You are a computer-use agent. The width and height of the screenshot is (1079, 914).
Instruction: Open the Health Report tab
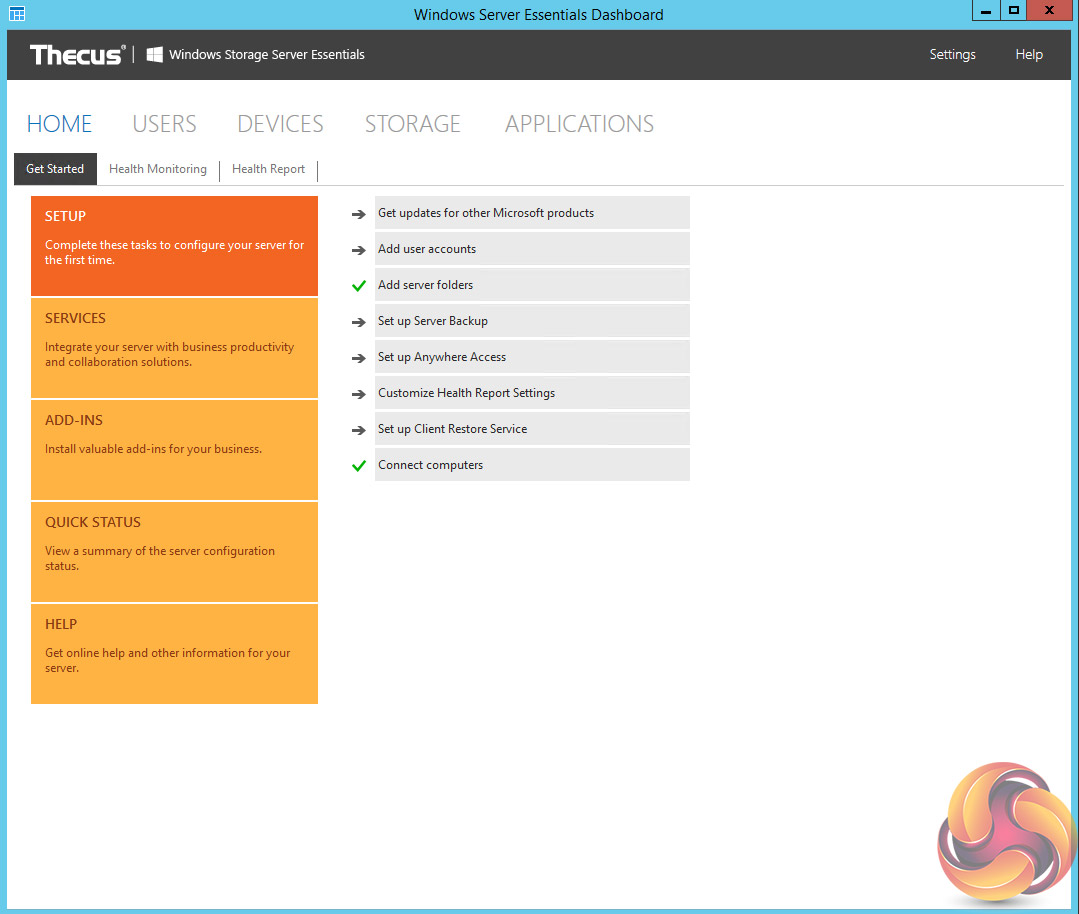pos(268,169)
